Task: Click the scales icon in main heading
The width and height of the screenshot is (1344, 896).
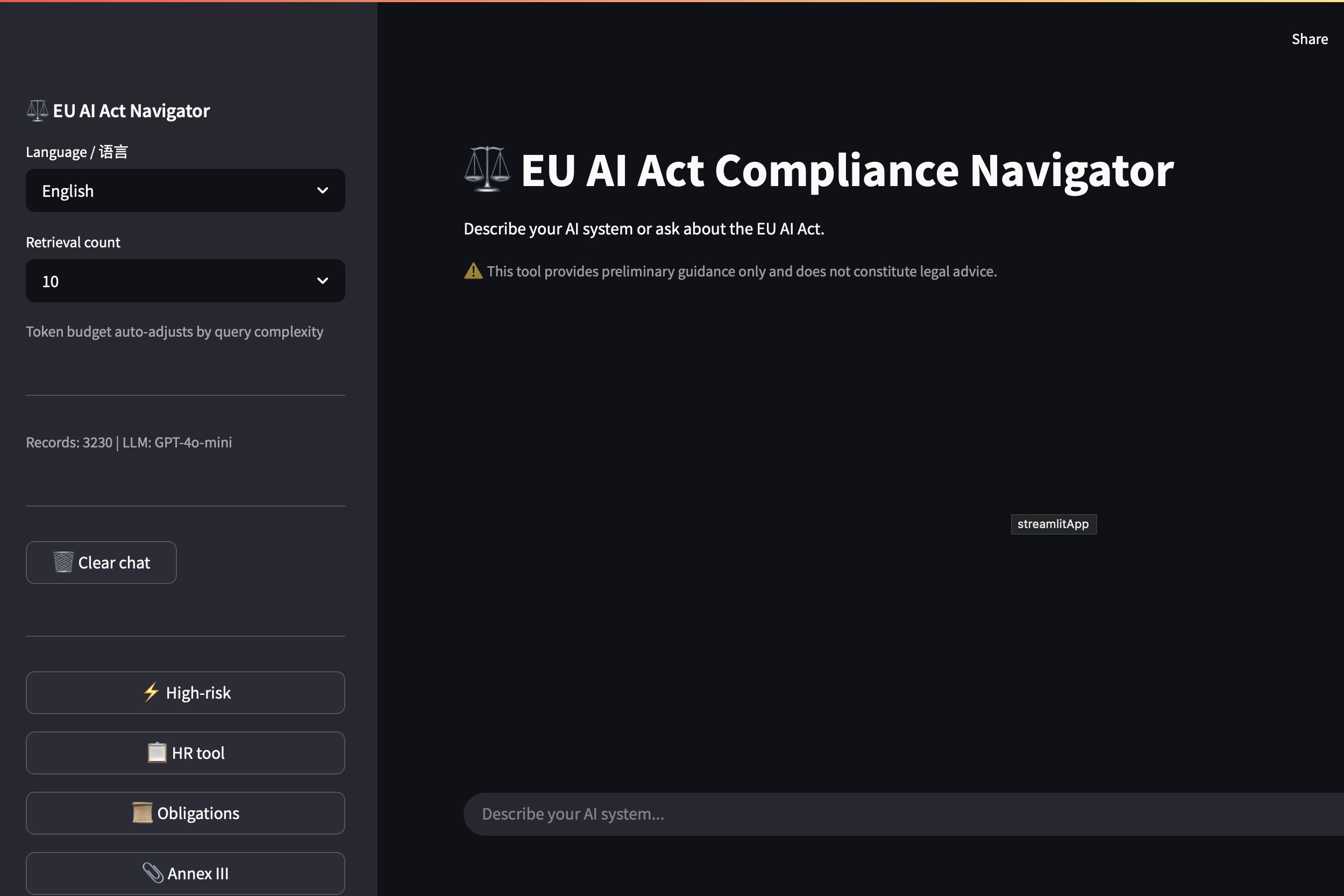Action: coord(487,169)
